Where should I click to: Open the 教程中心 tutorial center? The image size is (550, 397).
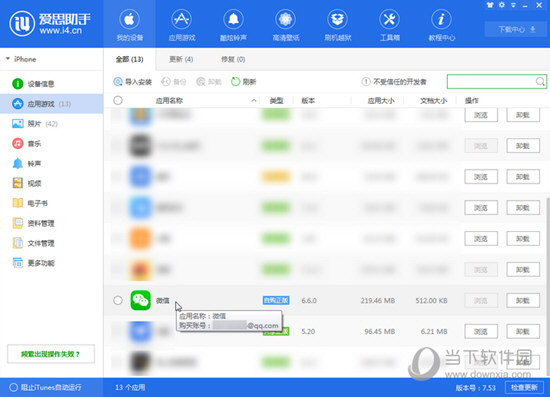coord(441,25)
